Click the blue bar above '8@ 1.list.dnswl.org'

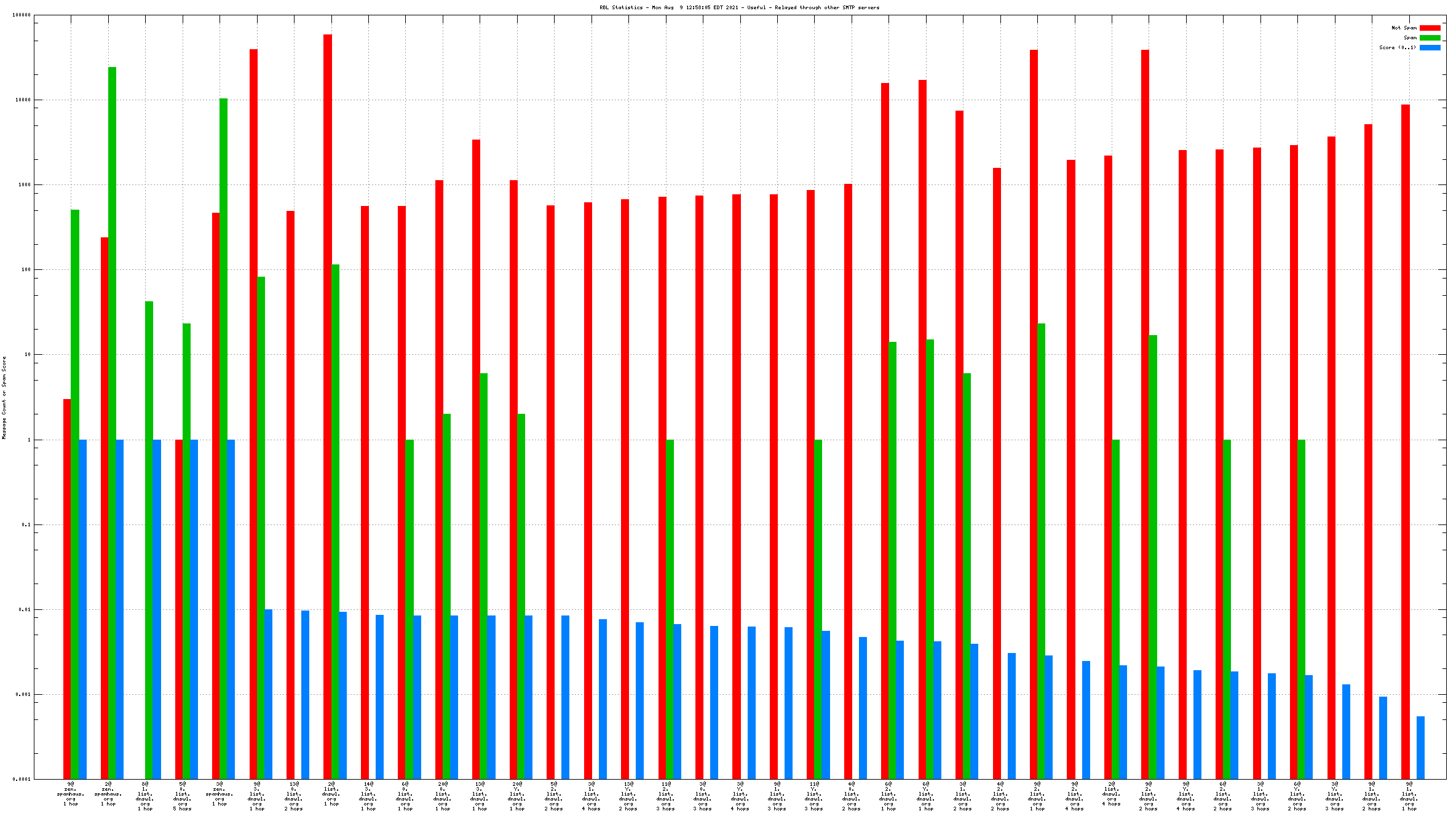click(157, 609)
